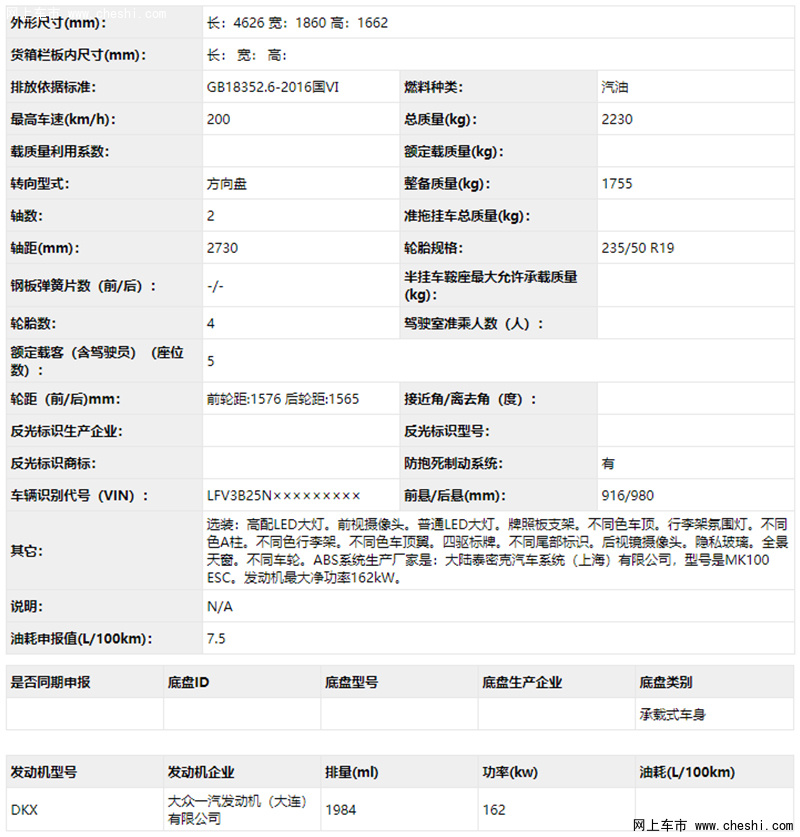Select the wheelbase value 2730
Viewport: 800px width, 837px height.
223,248
